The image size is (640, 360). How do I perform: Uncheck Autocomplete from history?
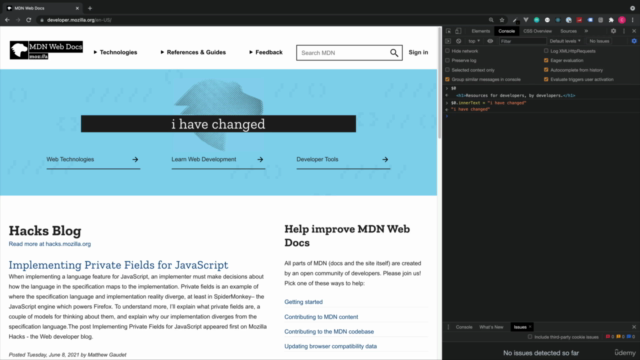point(546,70)
